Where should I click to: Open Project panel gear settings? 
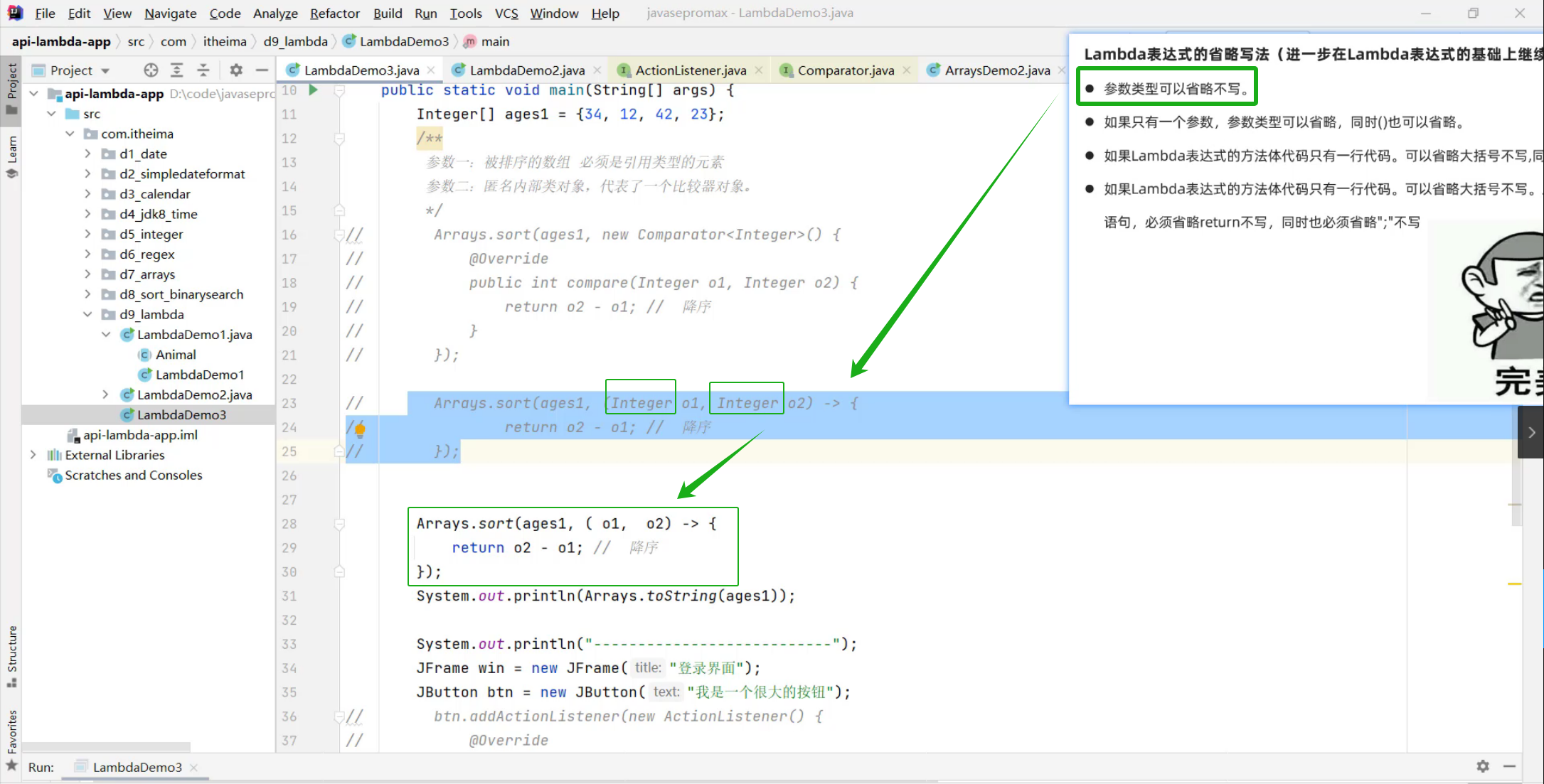236,70
